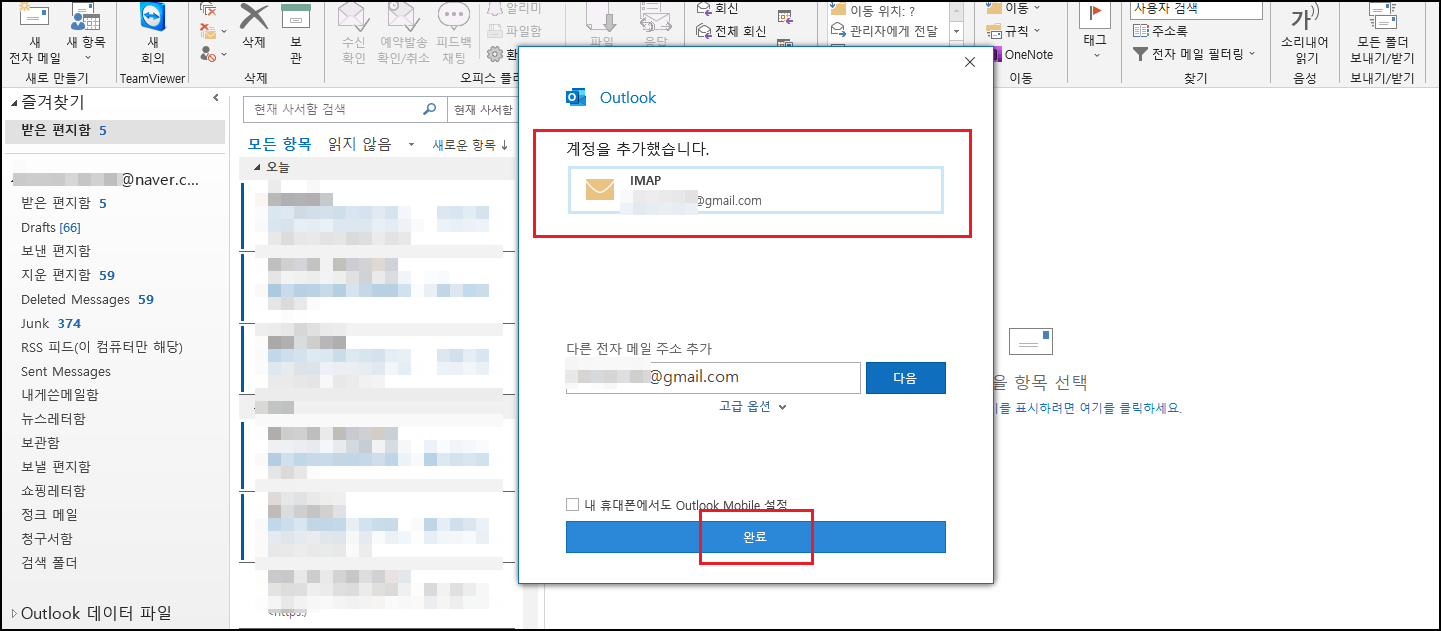The height and width of the screenshot is (631, 1441).
Task: Open sort menu 새로운 항목
Action: click(470, 145)
